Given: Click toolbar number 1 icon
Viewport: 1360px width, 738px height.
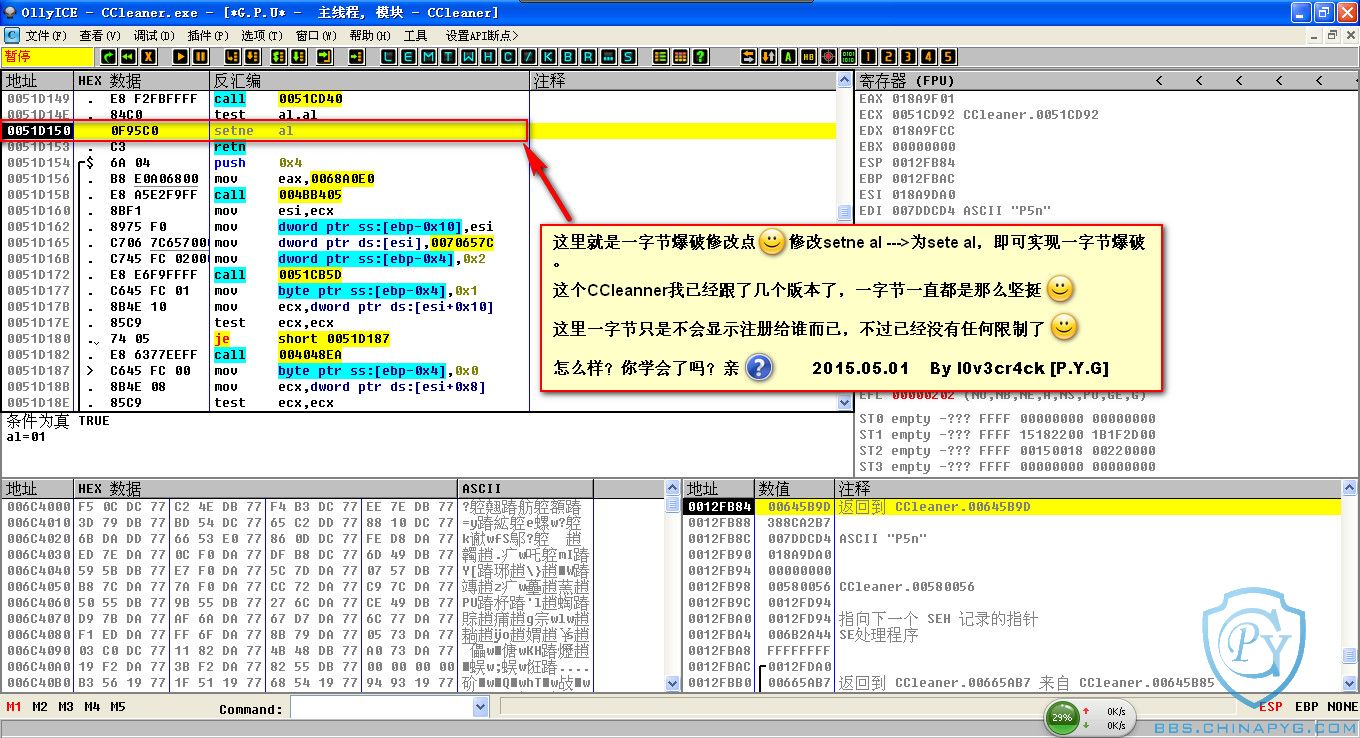Looking at the screenshot, I should click(x=868, y=57).
